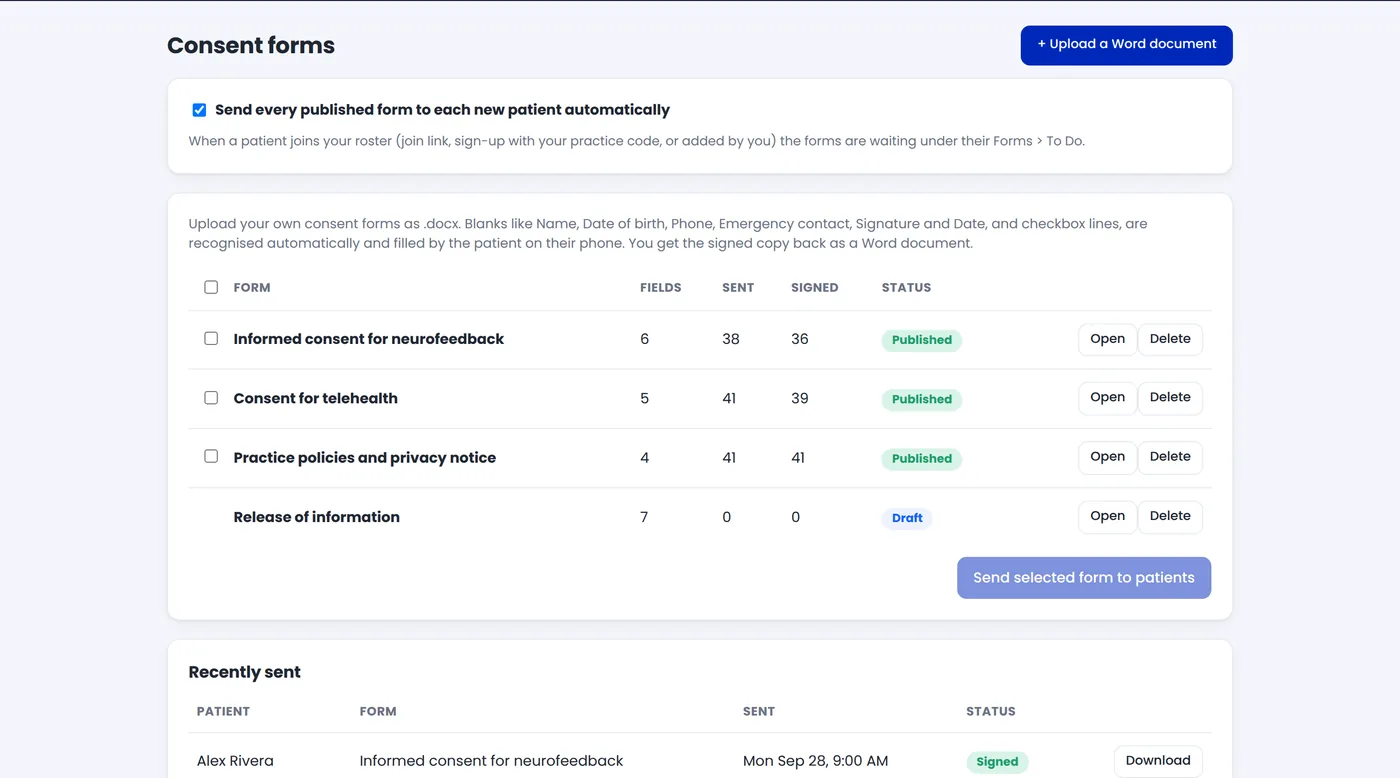Delete the Consent for telehealth form
This screenshot has height=778, width=1400.
tap(1170, 398)
